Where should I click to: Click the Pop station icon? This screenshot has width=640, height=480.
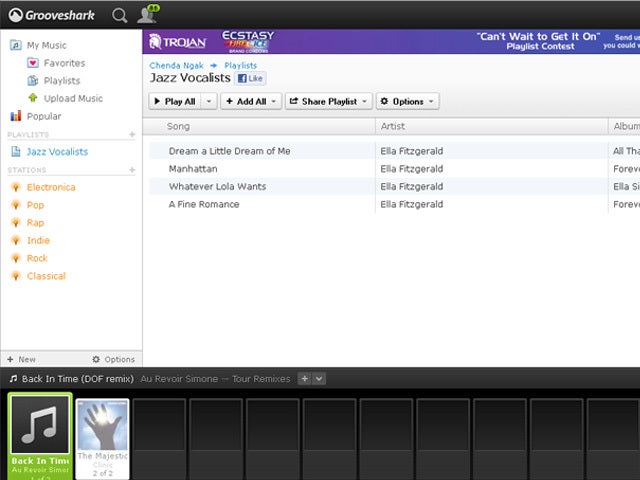[x=16, y=205]
